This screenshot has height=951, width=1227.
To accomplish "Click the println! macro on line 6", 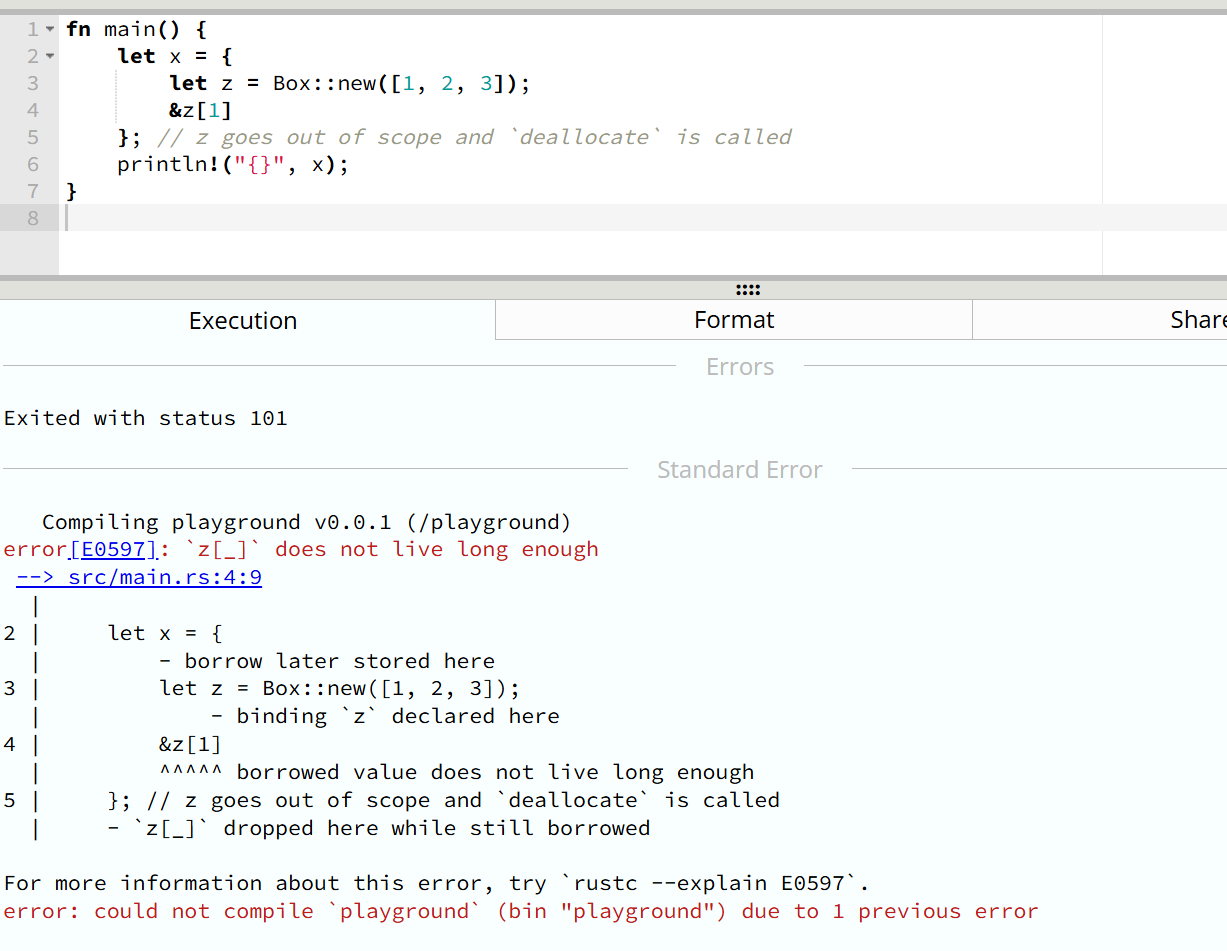I will coord(156,165).
